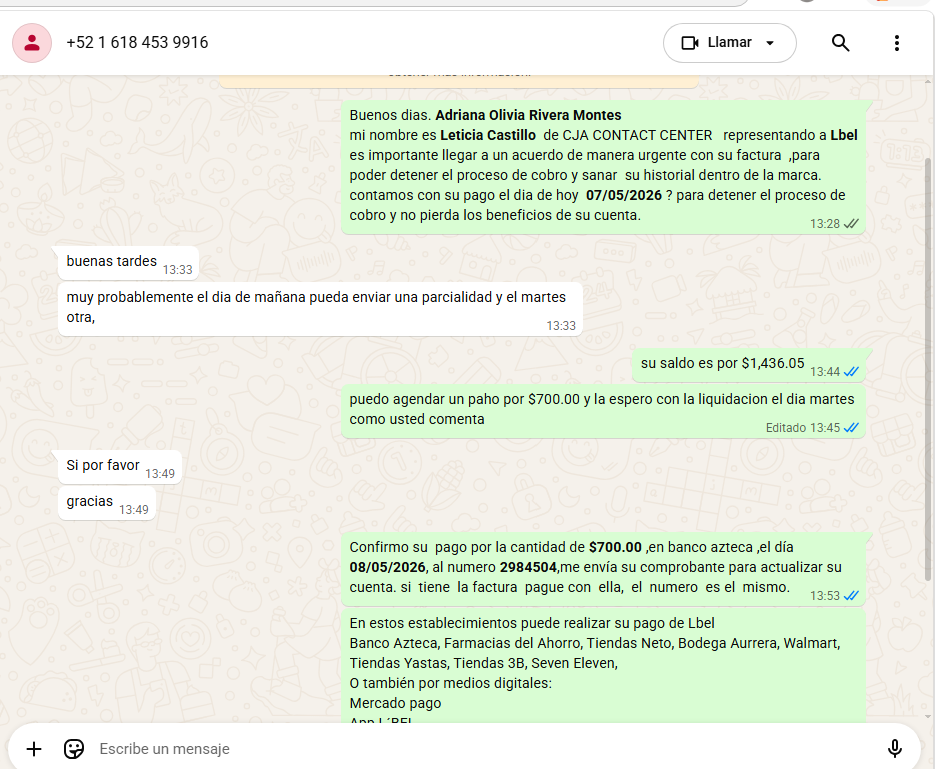Click the bold date 08/05/2026

point(387,567)
